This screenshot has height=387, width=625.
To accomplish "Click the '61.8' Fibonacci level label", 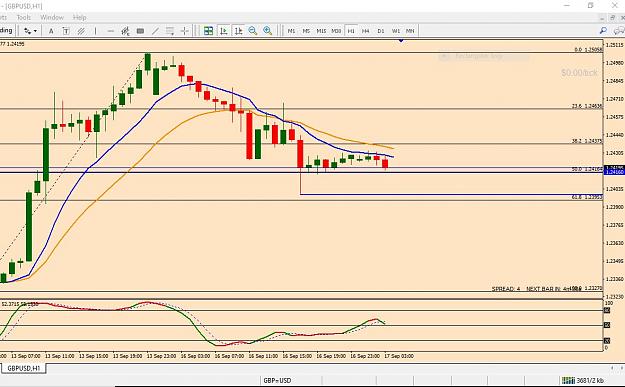I will (577, 197).
